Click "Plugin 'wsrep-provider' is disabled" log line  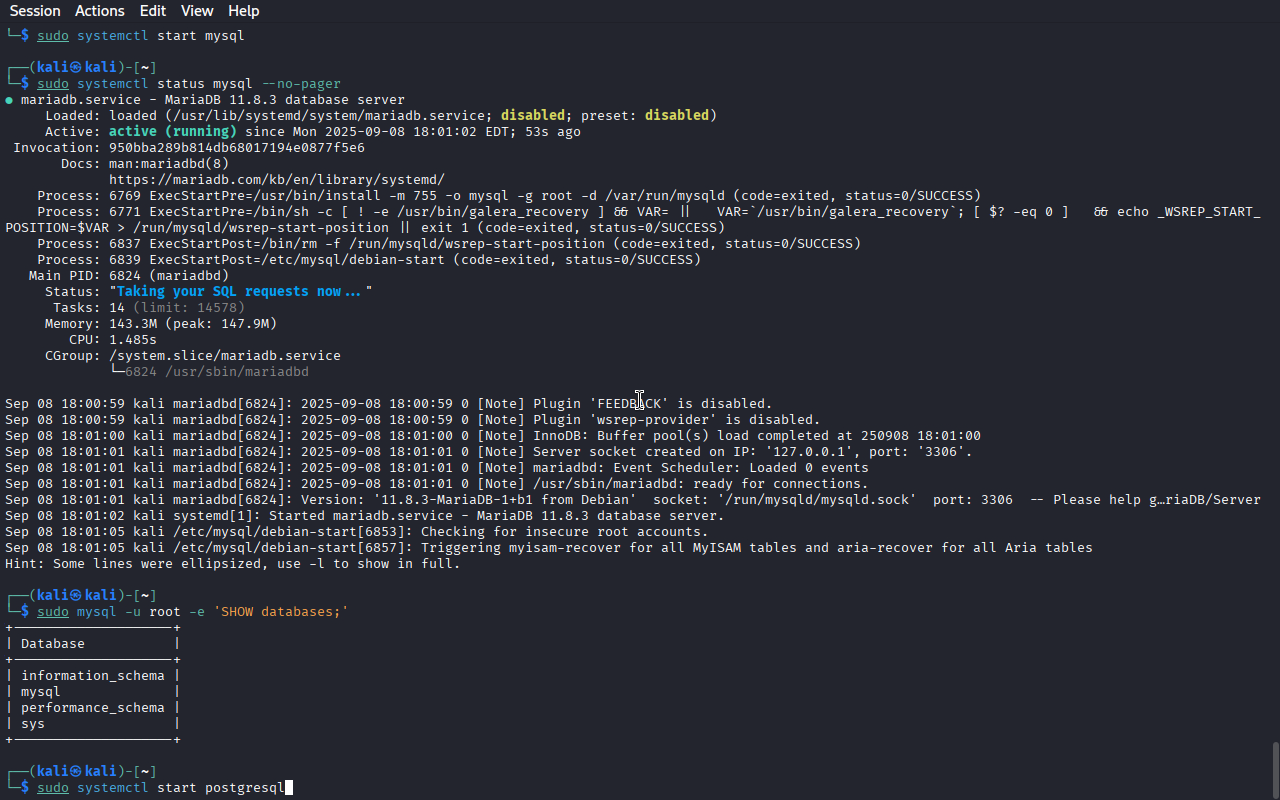click(x=413, y=420)
